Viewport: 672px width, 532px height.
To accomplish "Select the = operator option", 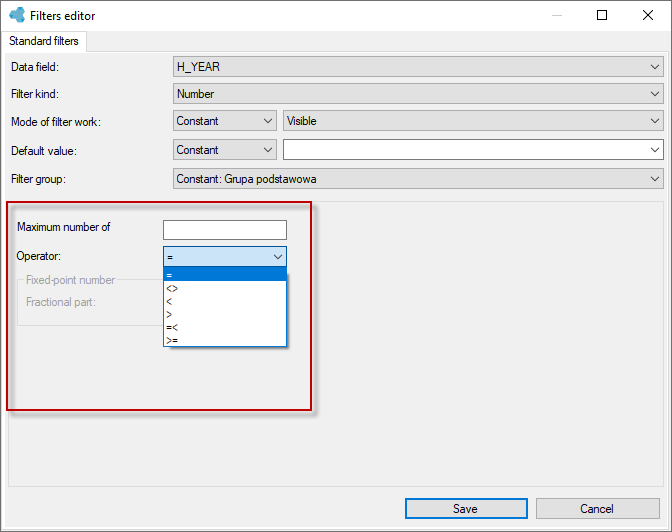I will [x=225, y=275].
